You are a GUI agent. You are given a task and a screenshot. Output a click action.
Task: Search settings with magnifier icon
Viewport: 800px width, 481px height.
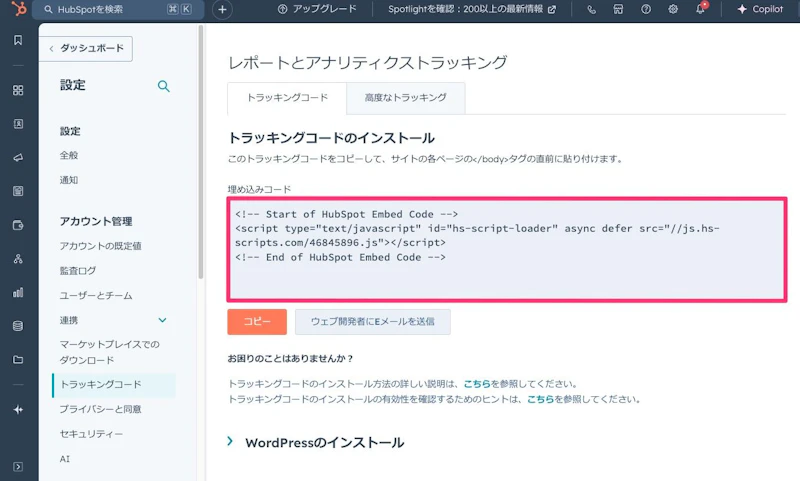pyautogui.click(x=163, y=86)
